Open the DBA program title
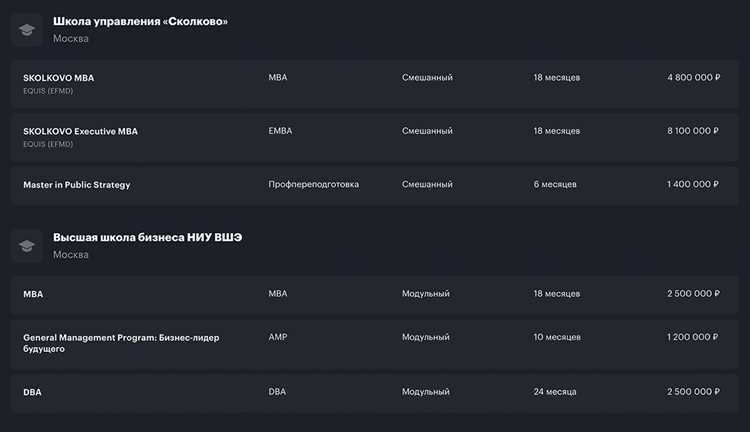750x432 pixels. [32, 392]
